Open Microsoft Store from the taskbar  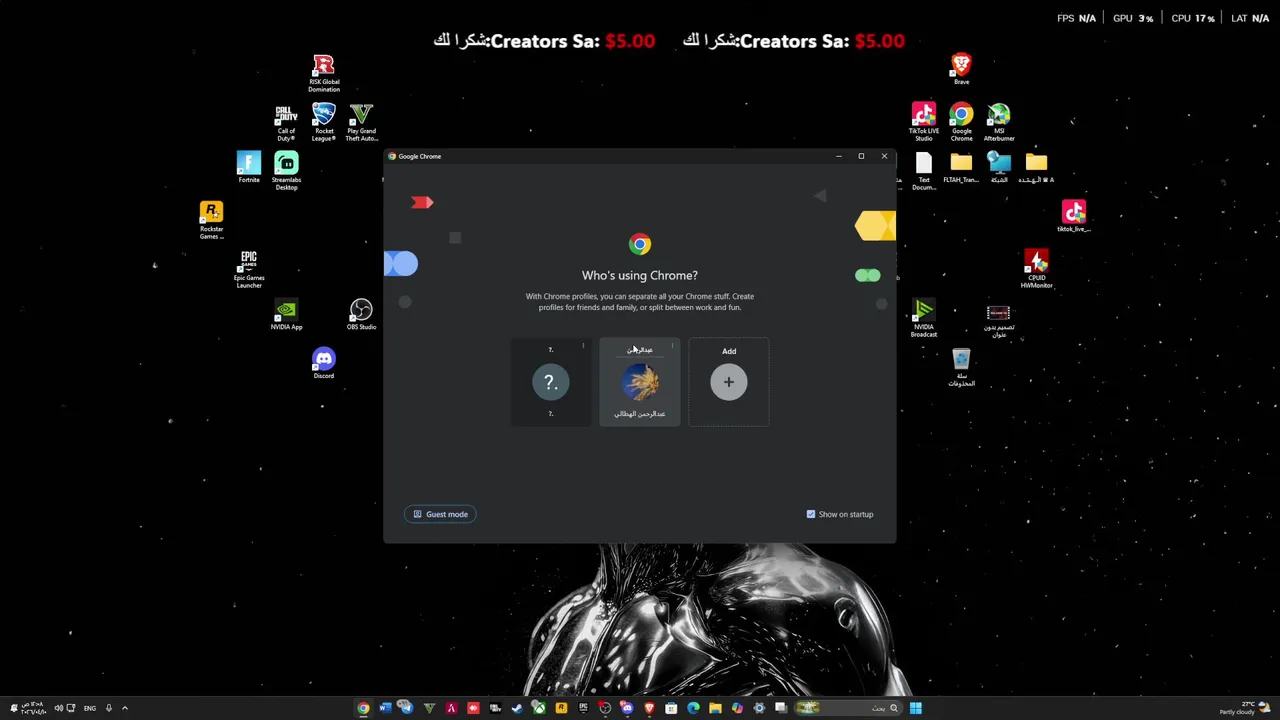[x=671, y=708]
